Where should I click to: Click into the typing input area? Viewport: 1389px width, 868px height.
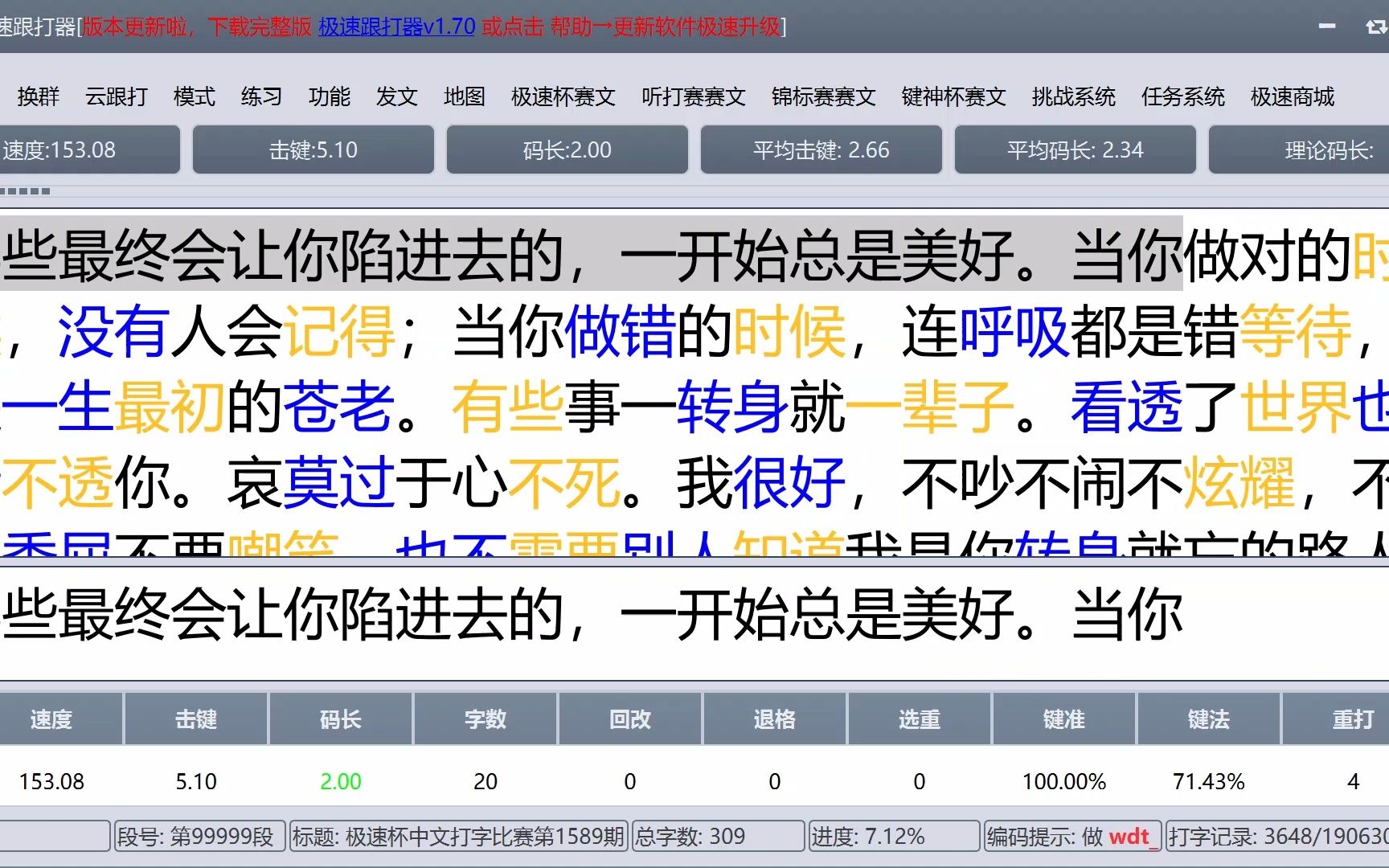coord(694,622)
